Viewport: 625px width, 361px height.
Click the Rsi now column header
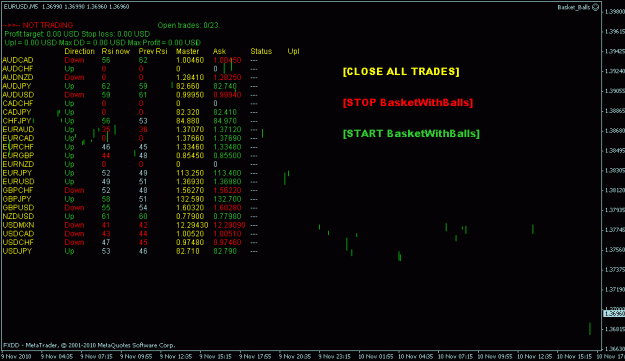(116, 51)
